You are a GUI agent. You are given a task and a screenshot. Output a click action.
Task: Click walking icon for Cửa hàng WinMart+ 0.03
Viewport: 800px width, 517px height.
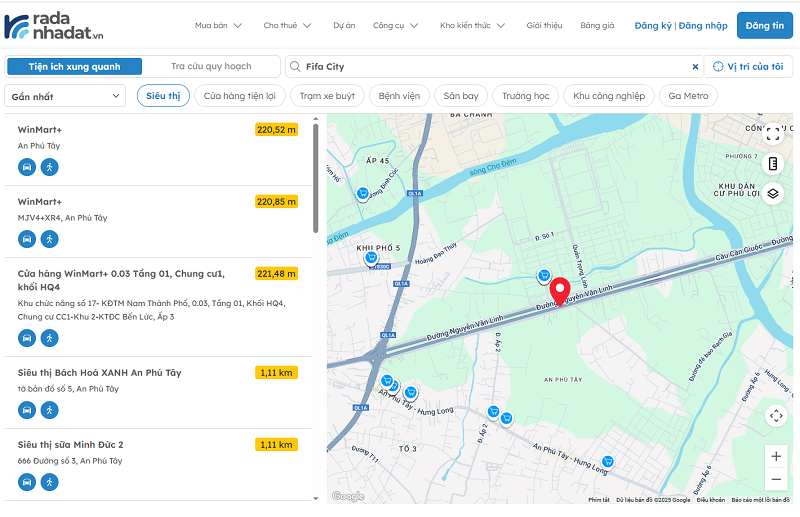(x=49, y=338)
